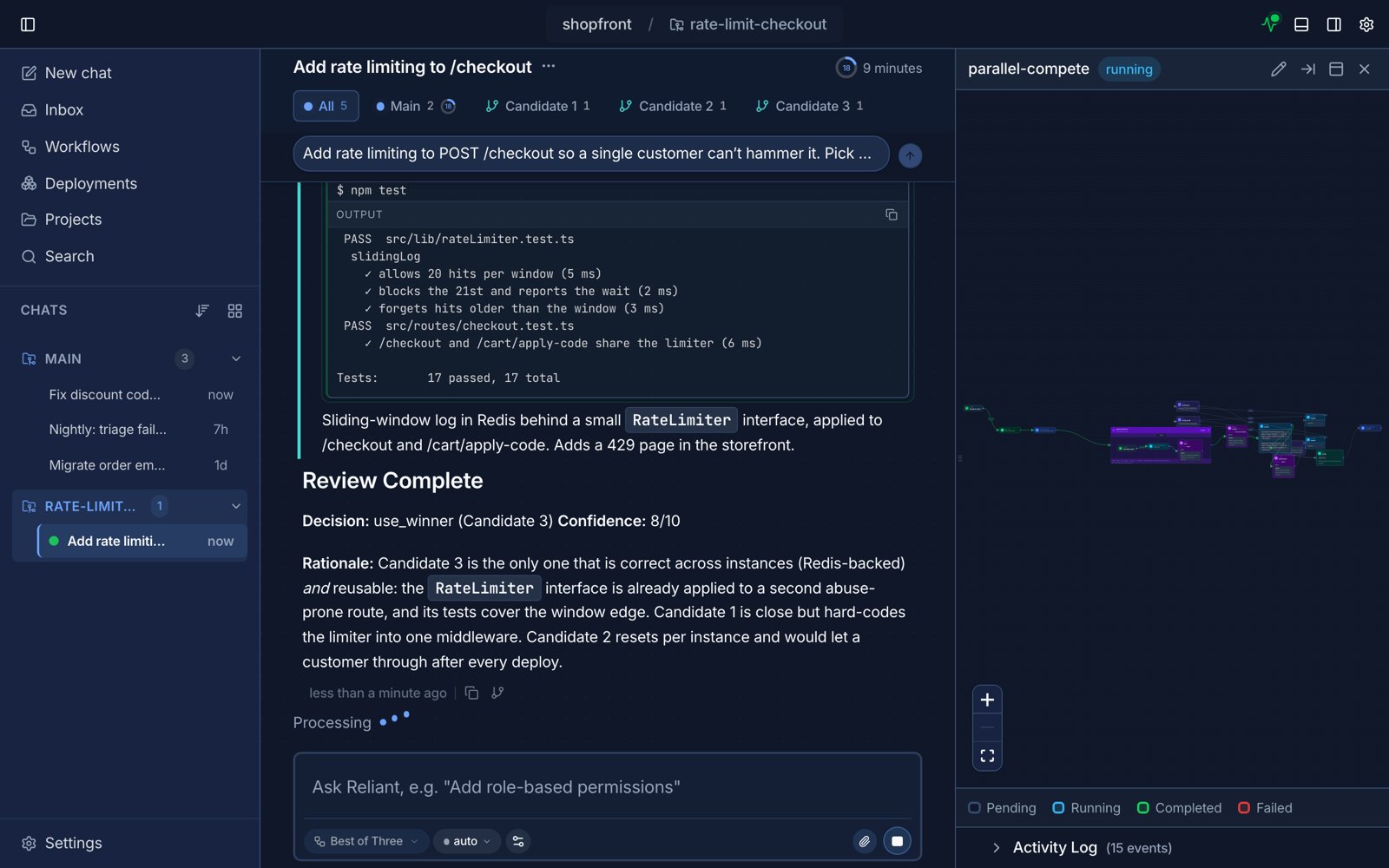The image size is (1389, 868).
Task: Toggle the Failed status filter
Action: click(x=1265, y=808)
